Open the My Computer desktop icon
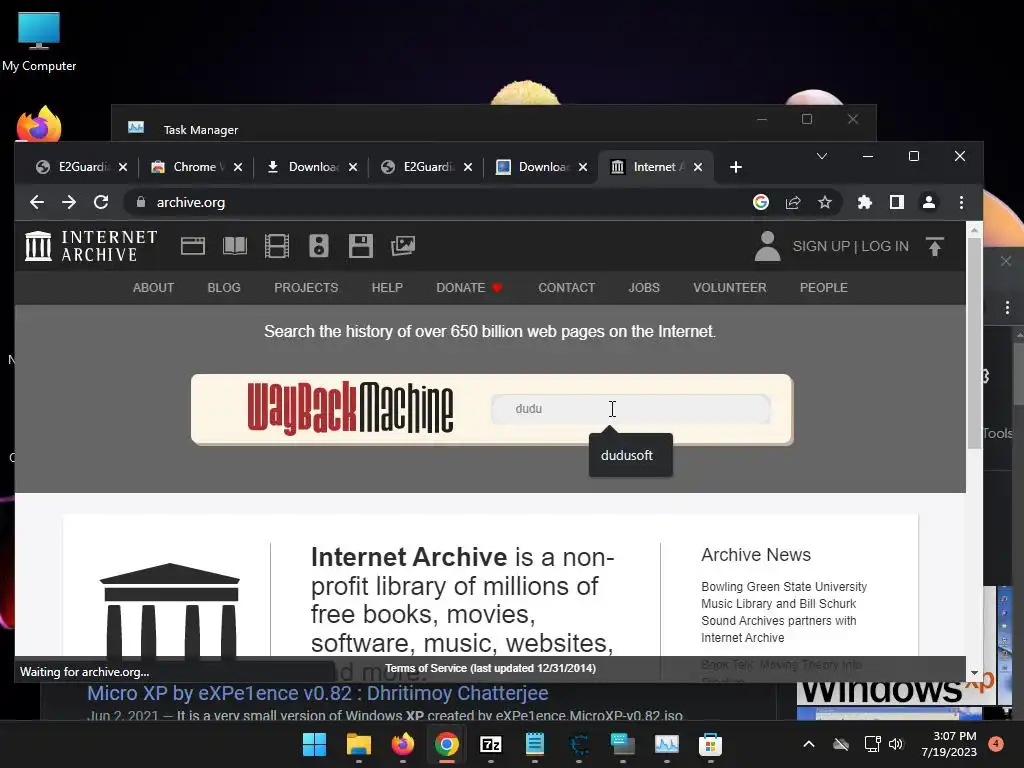The height and width of the screenshot is (768, 1024). point(39,40)
